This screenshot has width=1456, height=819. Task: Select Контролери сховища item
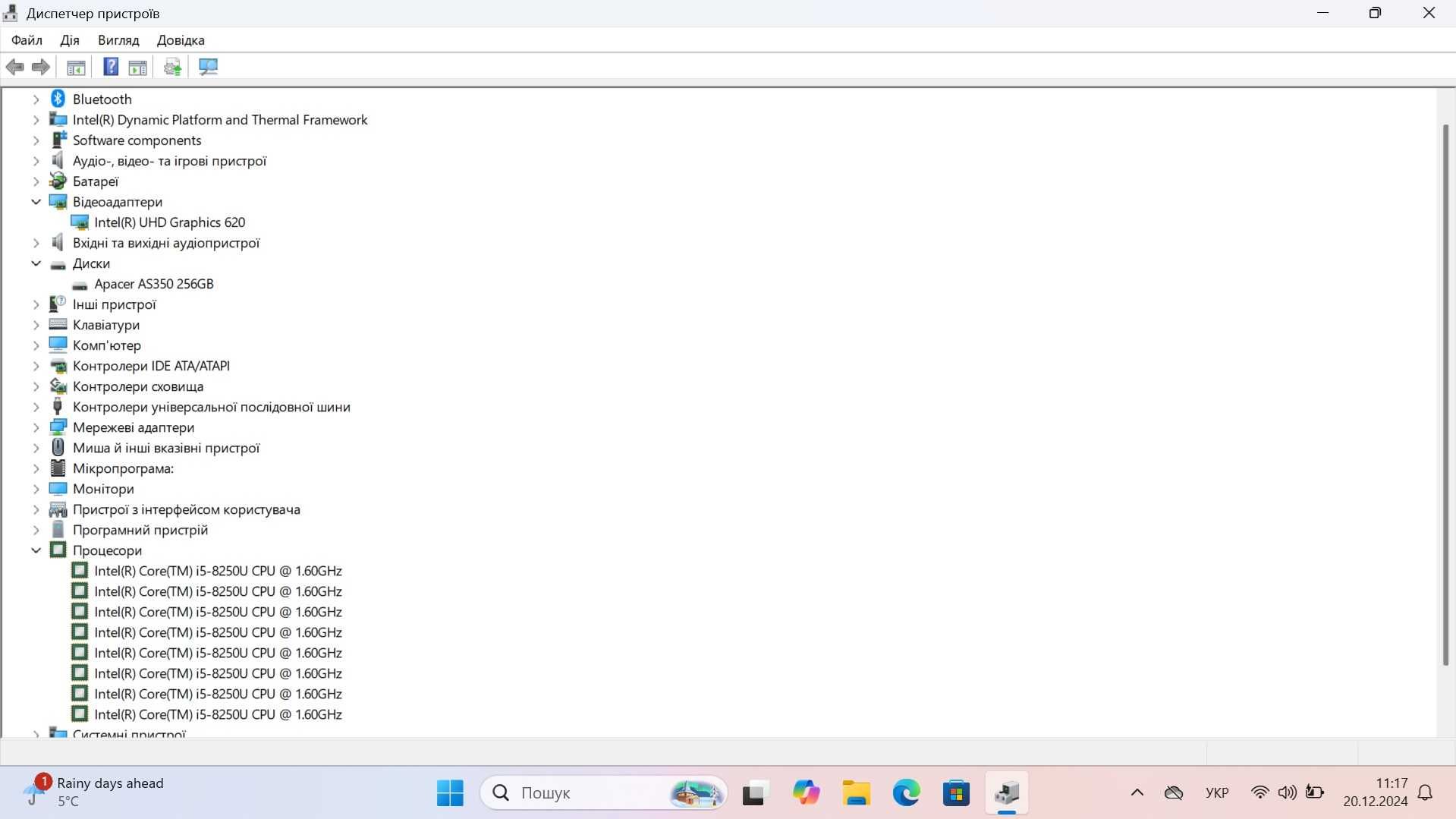tap(138, 386)
